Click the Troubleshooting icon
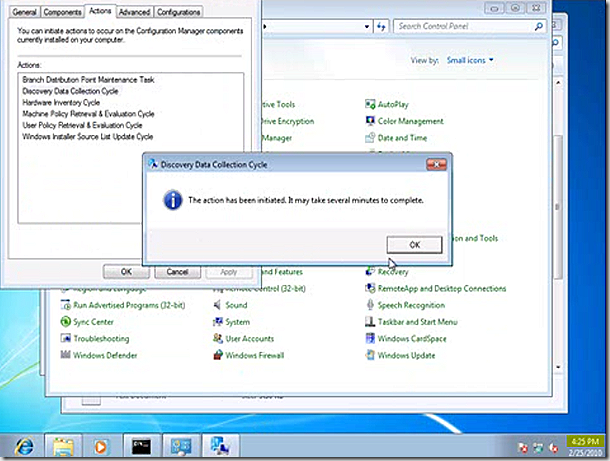The height and width of the screenshot is (461, 610). pos(65,338)
